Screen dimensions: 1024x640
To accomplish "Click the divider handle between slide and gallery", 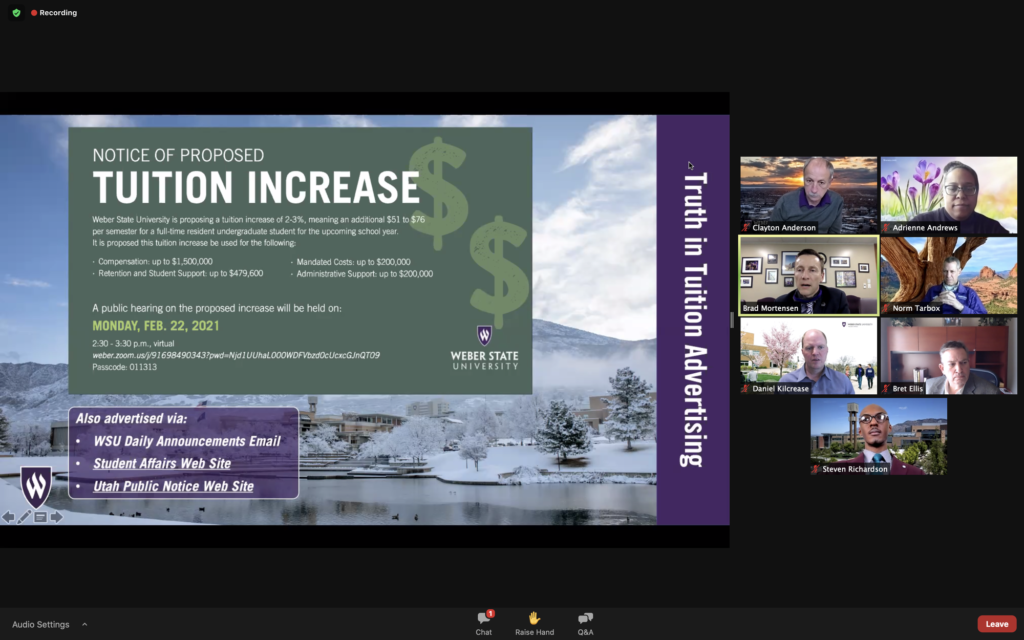I will click(732, 320).
